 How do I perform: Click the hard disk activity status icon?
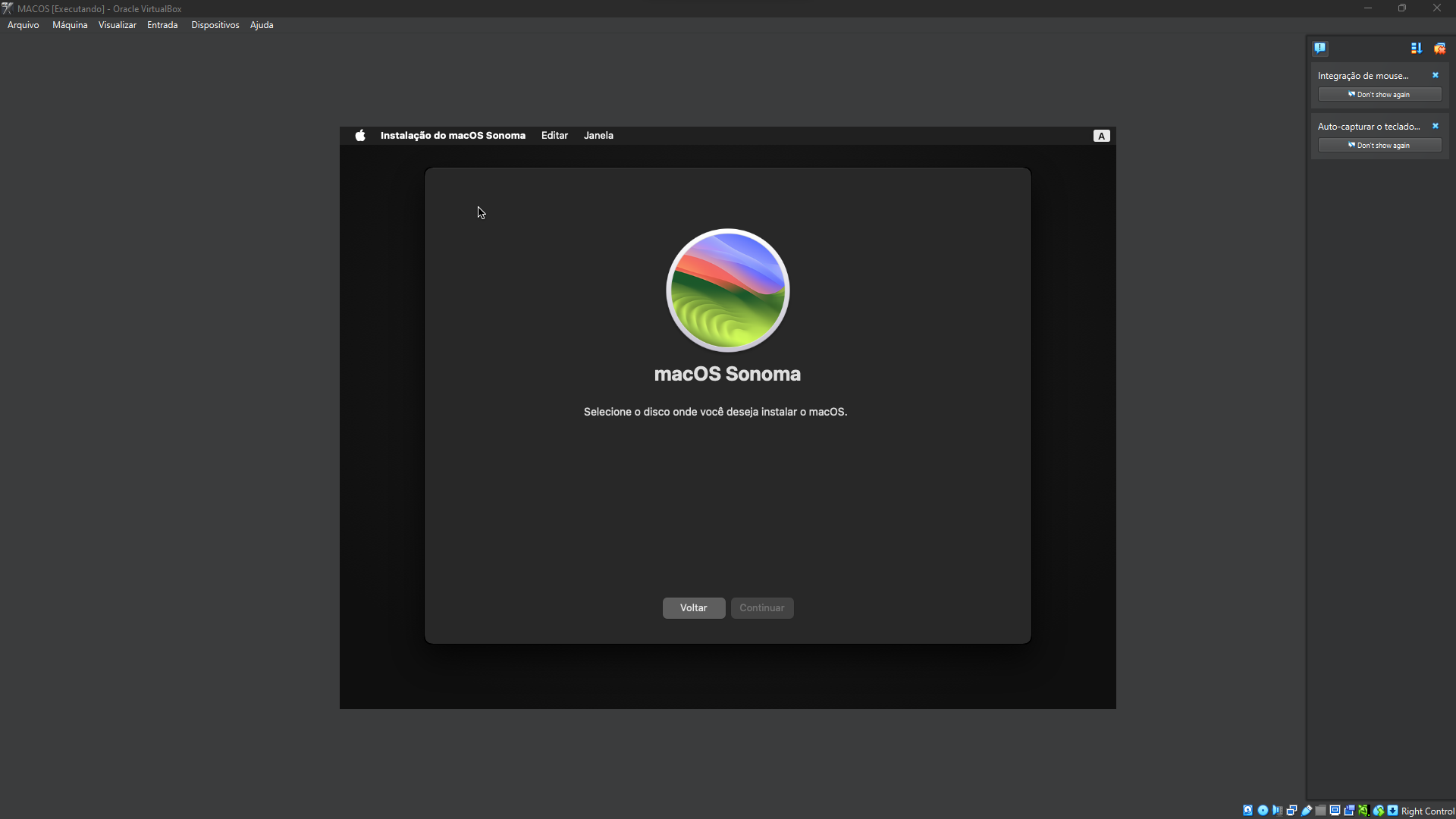pos(1247,811)
